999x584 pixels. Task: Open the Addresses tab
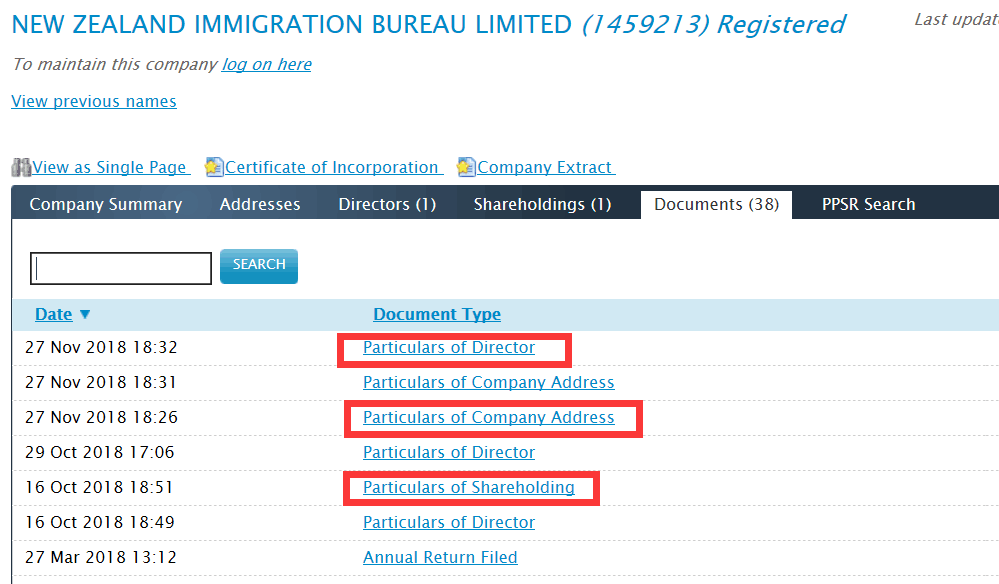coord(260,204)
